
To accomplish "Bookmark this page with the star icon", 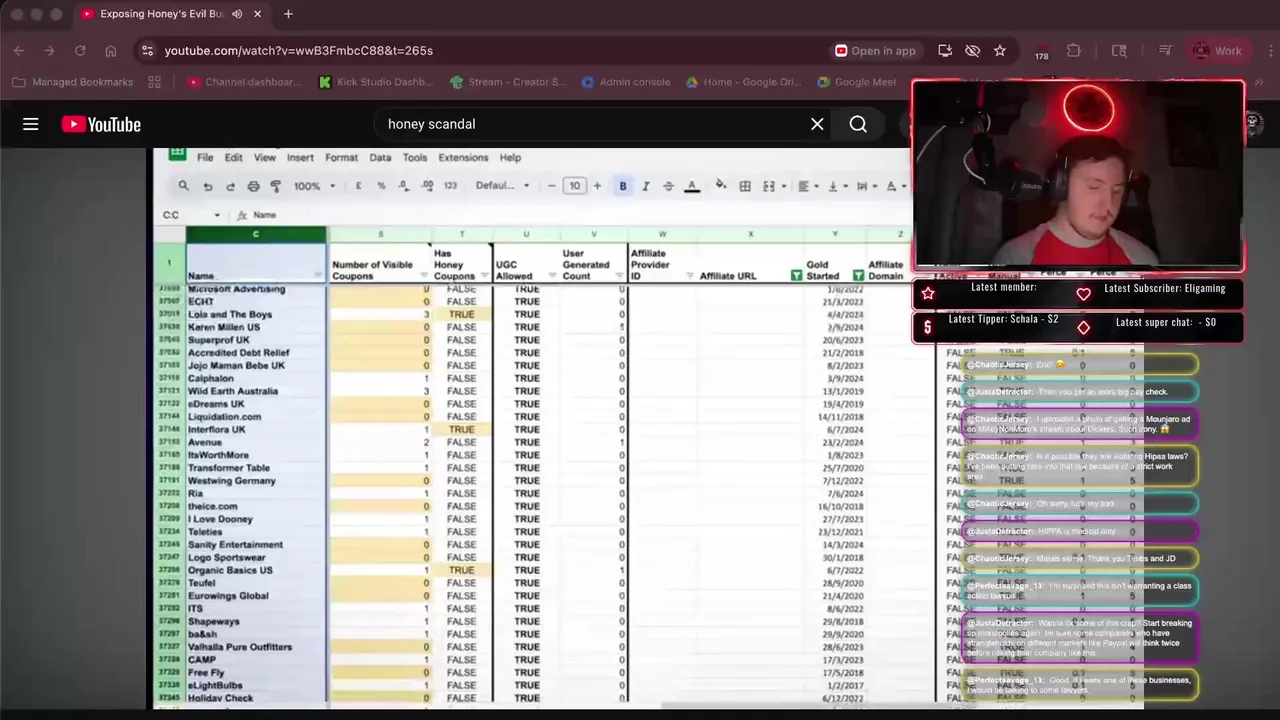I will (x=999, y=50).
